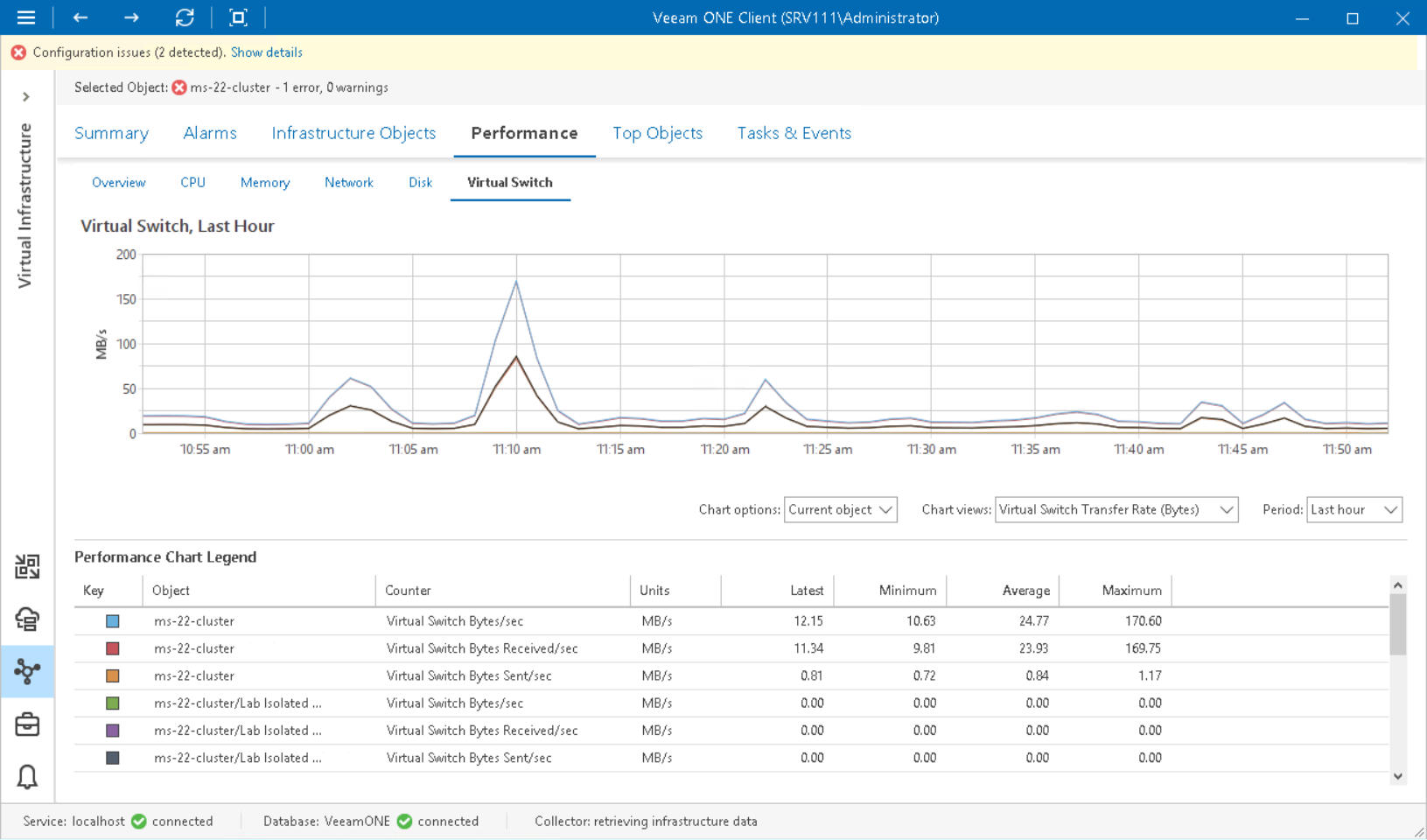Image resolution: width=1427 pixels, height=840 pixels.
Task: Toggle full screen mode icon
Action: point(238,17)
